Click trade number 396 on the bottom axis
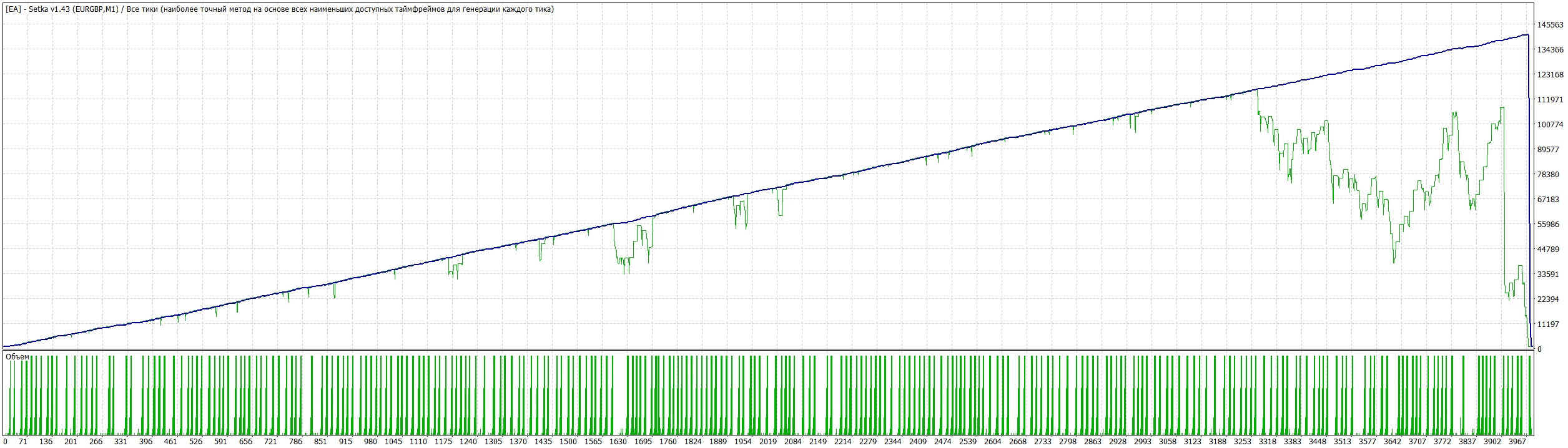This screenshot has width=1568, height=448. [x=145, y=442]
